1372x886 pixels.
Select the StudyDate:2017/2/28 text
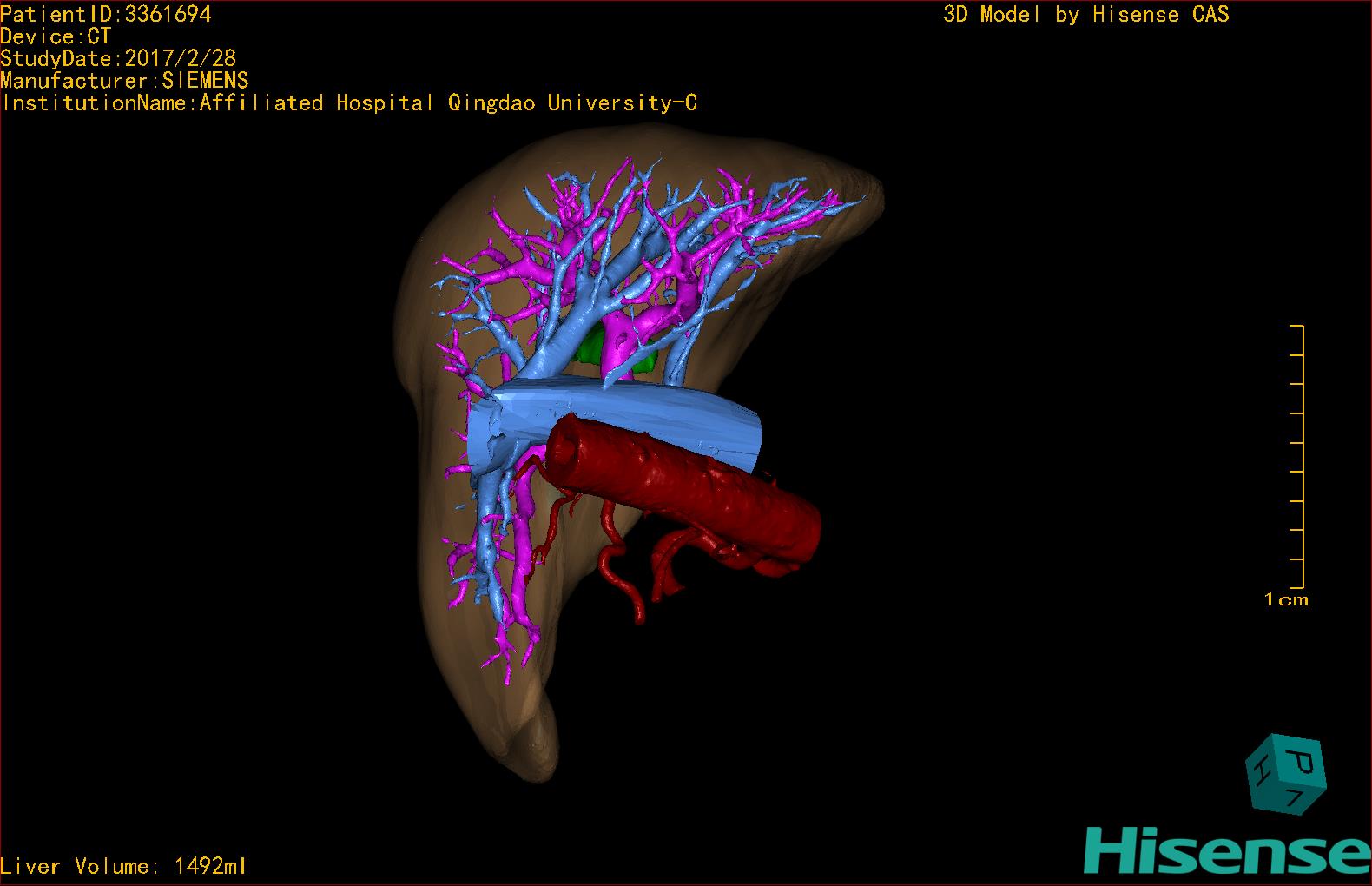[118, 58]
